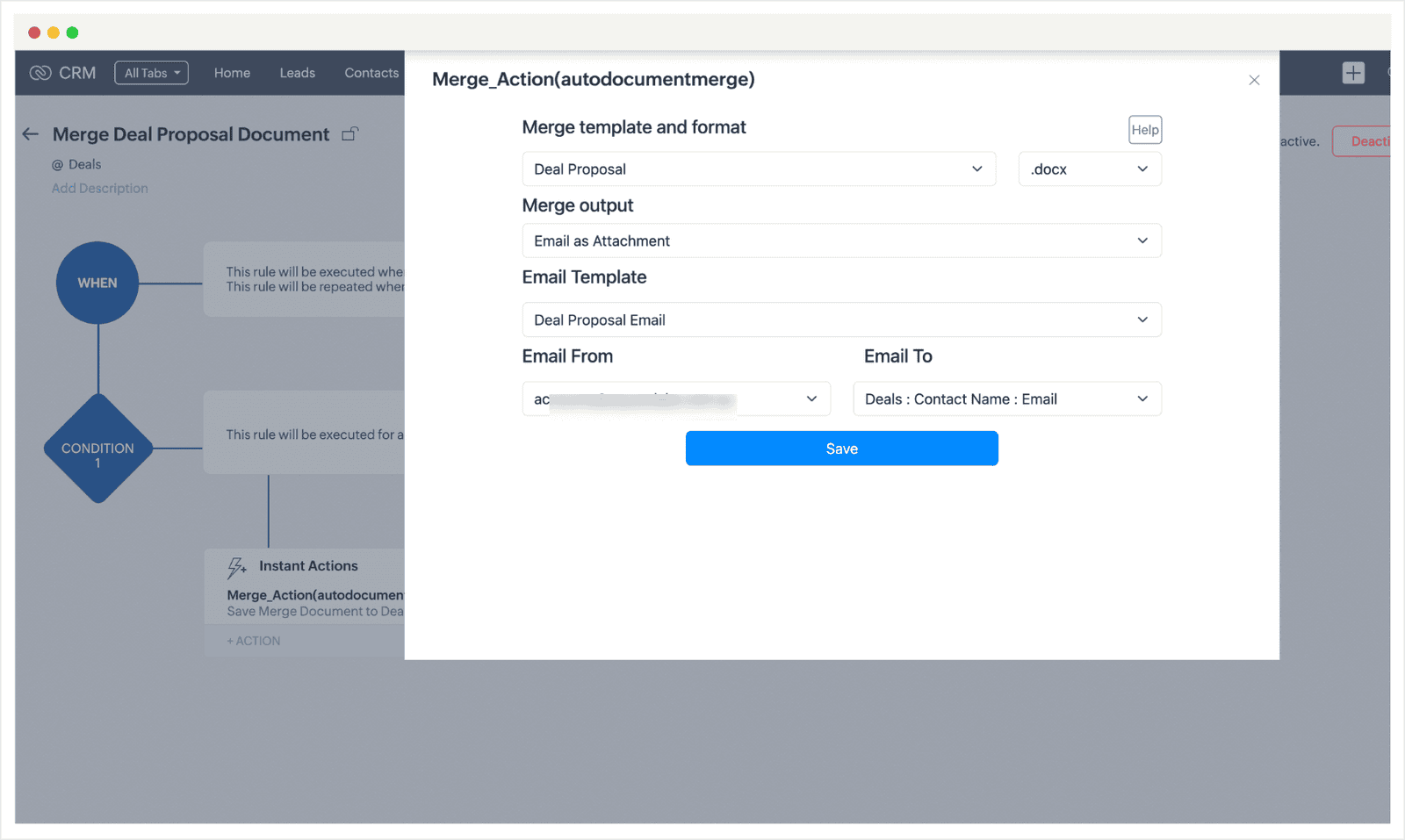Image resolution: width=1405 pixels, height=840 pixels.
Task: Open the All Tabs dropdown
Action: point(151,73)
